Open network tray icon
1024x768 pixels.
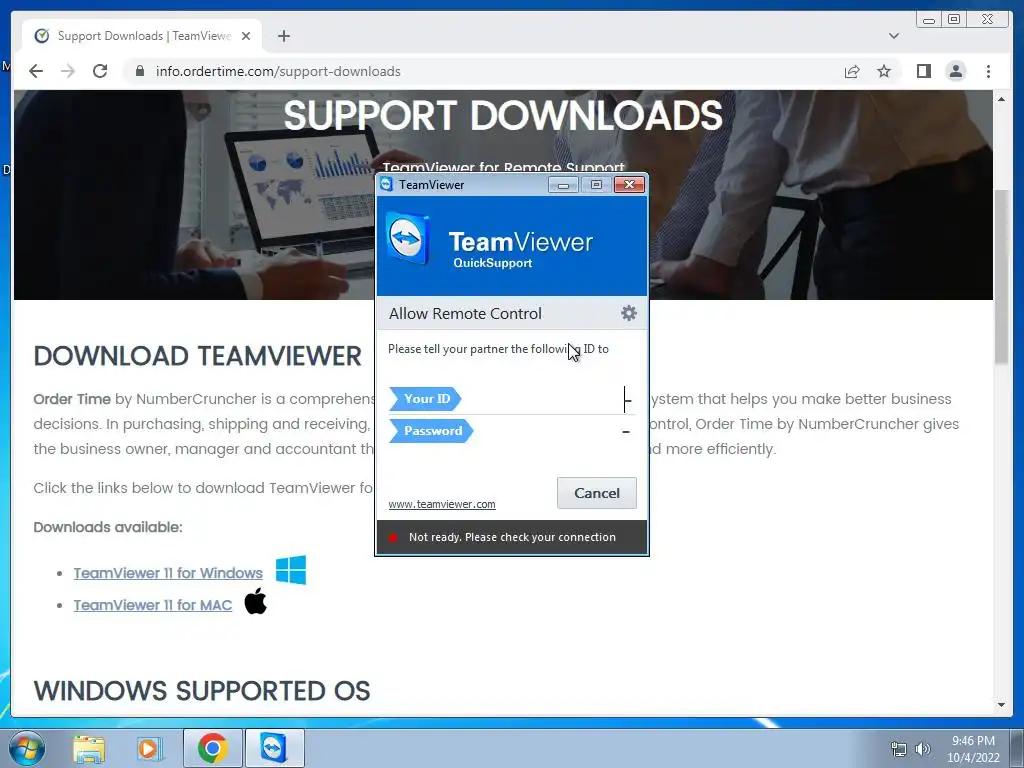[899, 749]
